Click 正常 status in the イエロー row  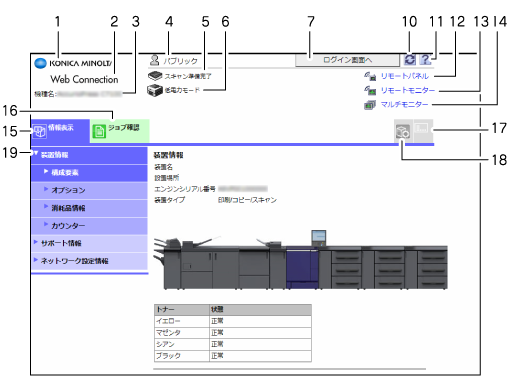point(217,321)
